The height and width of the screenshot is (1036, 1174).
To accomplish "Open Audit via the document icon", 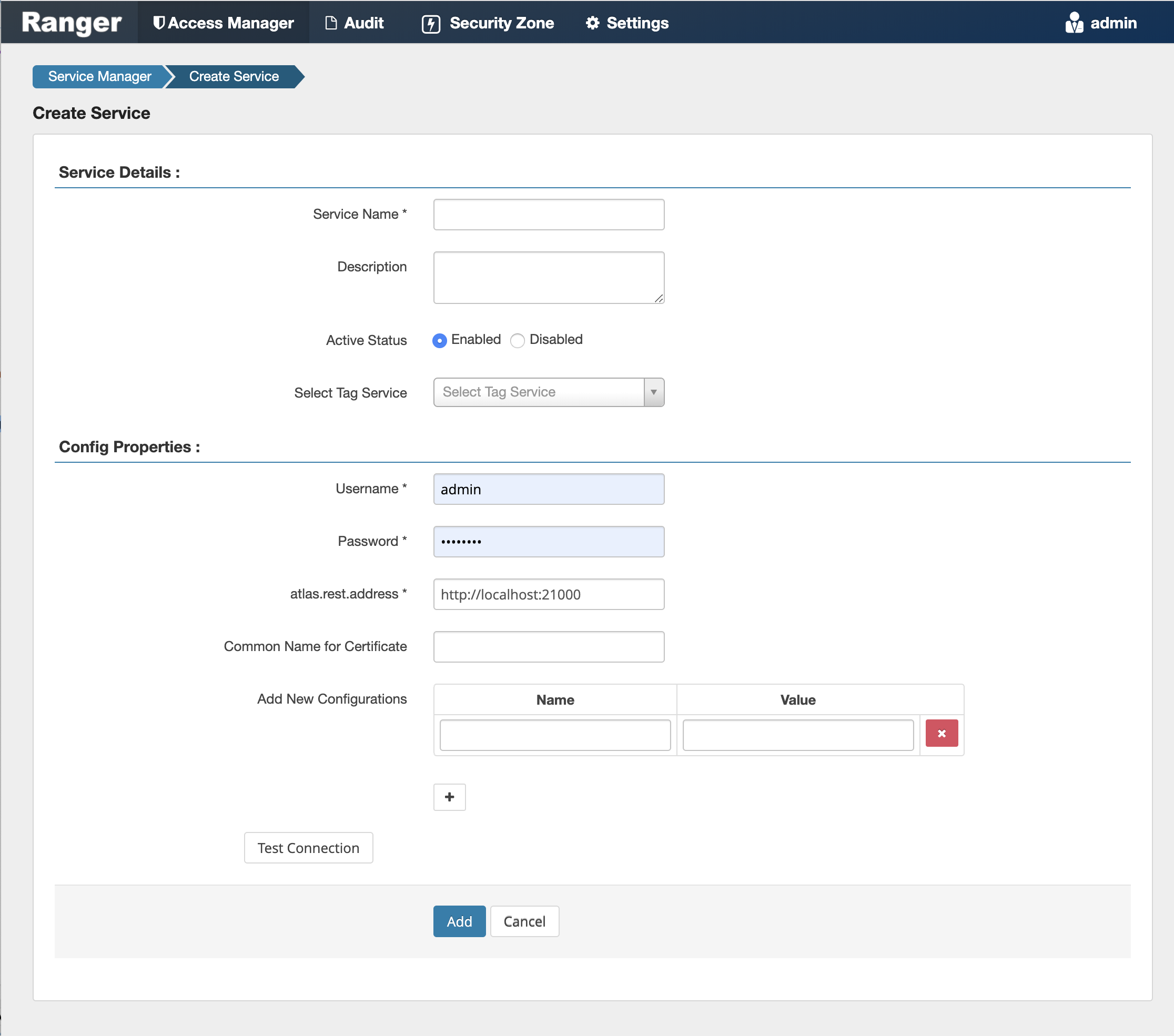I will coord(331,23).
